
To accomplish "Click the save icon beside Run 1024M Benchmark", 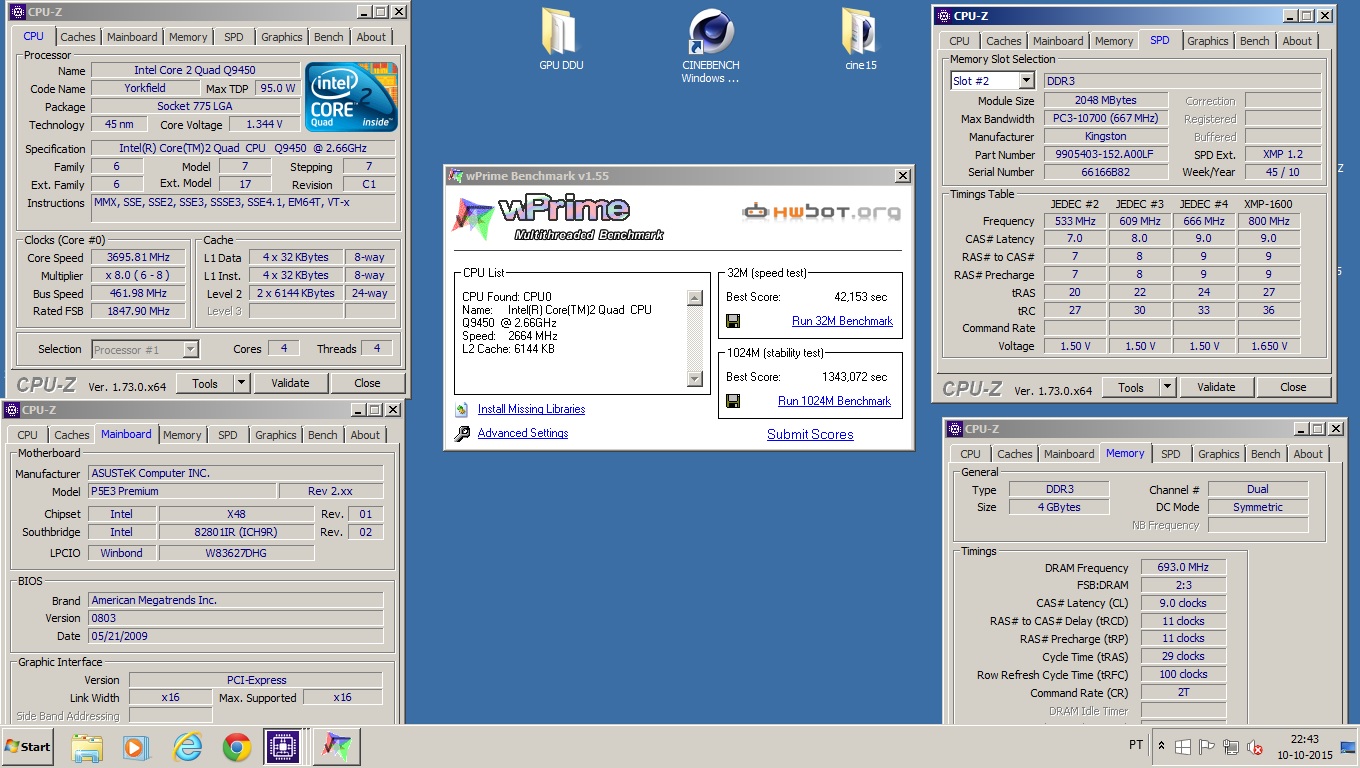I will [x=733, y=401].
